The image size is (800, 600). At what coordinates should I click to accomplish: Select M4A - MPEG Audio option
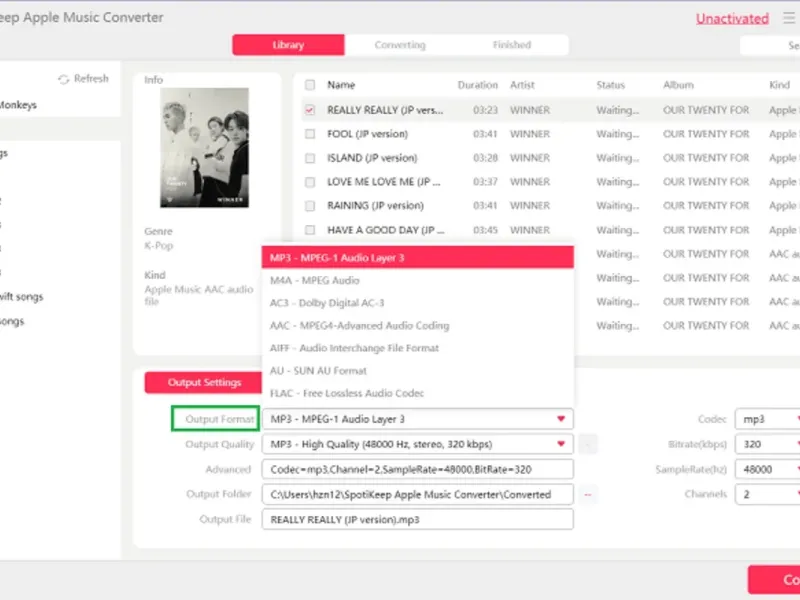point(417,280)
